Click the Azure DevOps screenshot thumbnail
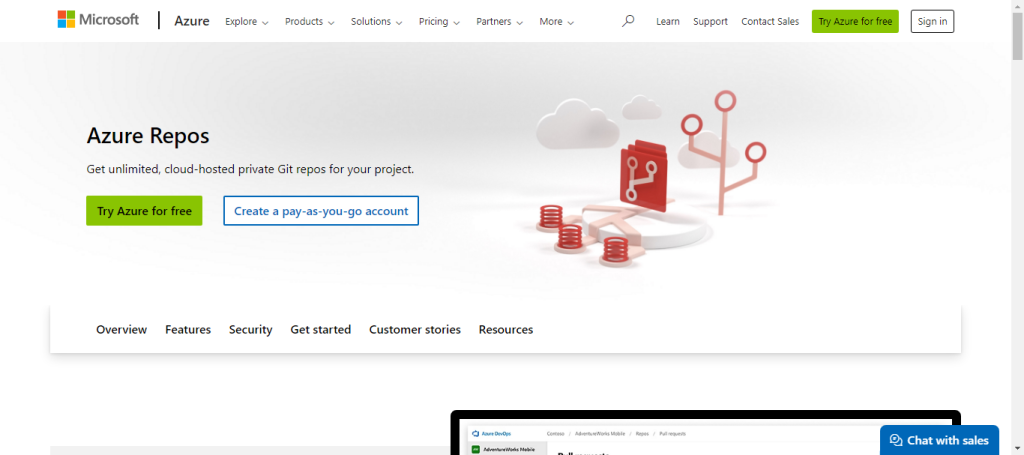 click(705, 433)
